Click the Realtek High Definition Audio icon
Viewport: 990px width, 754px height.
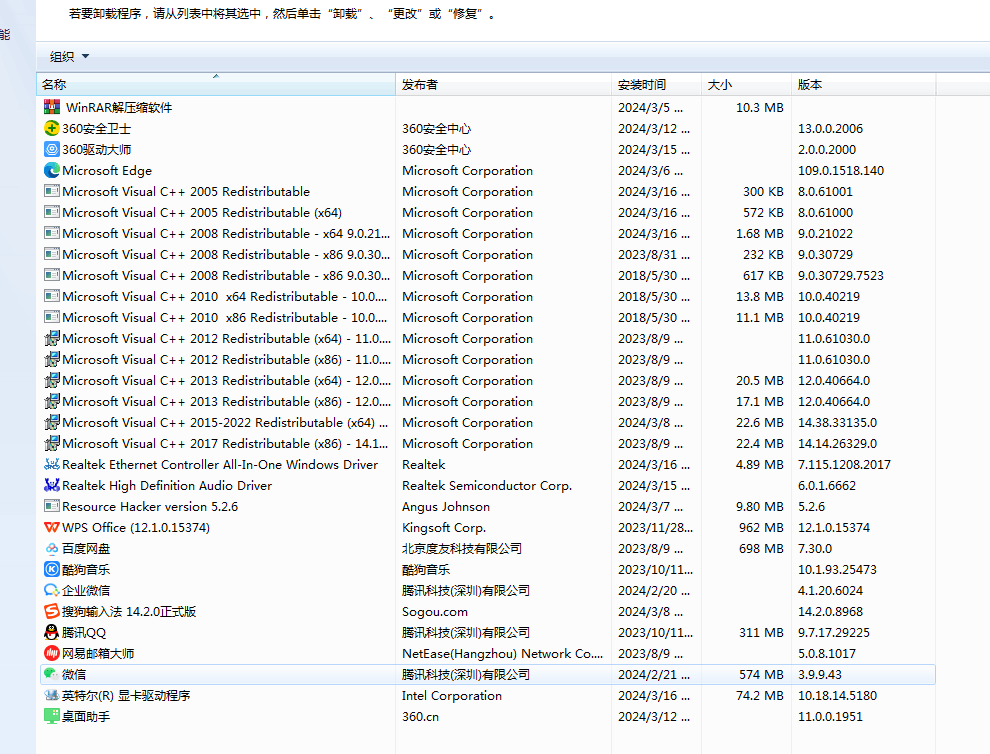coord(52,485)
